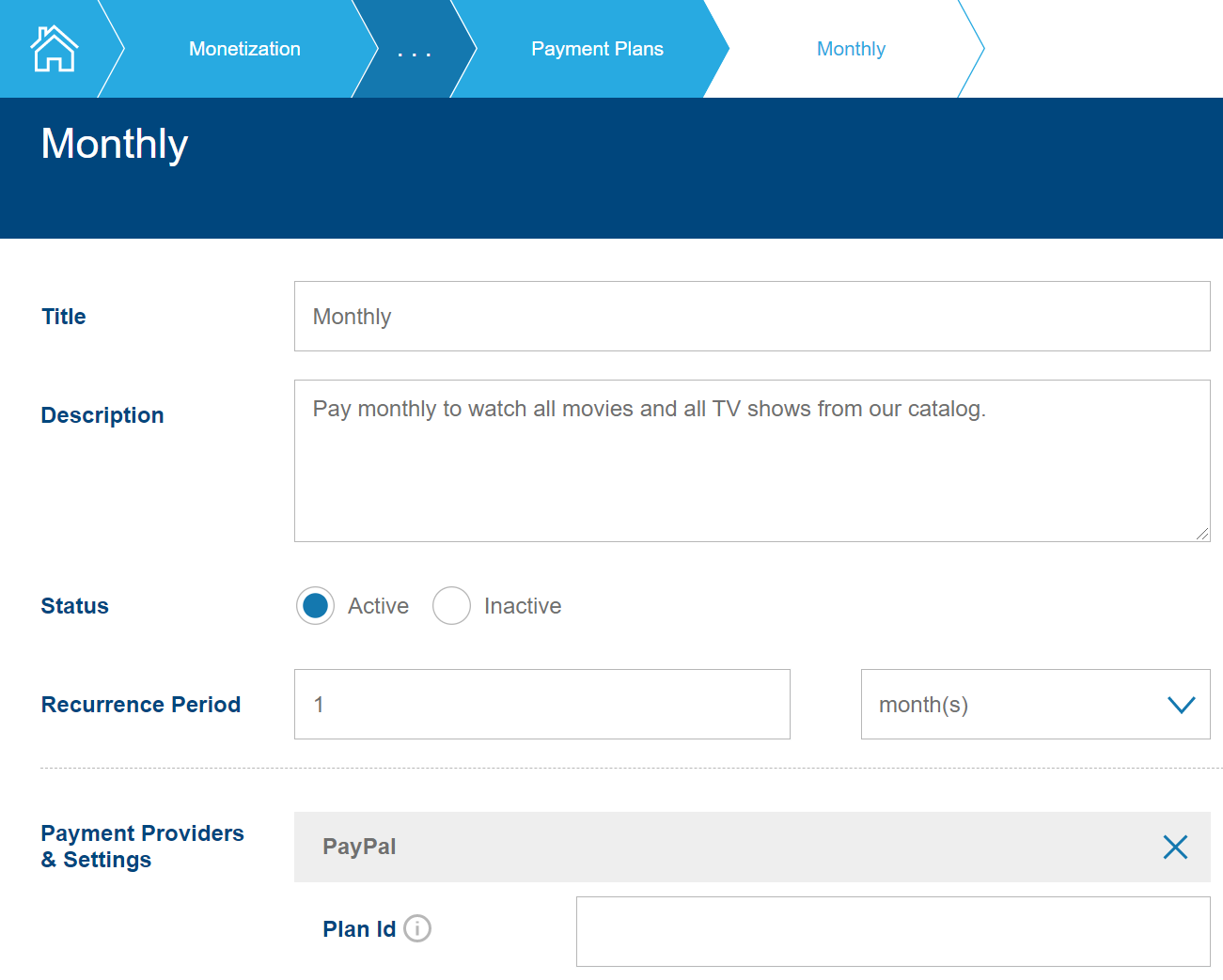
Task: Click the Payment Providers & Settings label
Action: tap(142, 847)
